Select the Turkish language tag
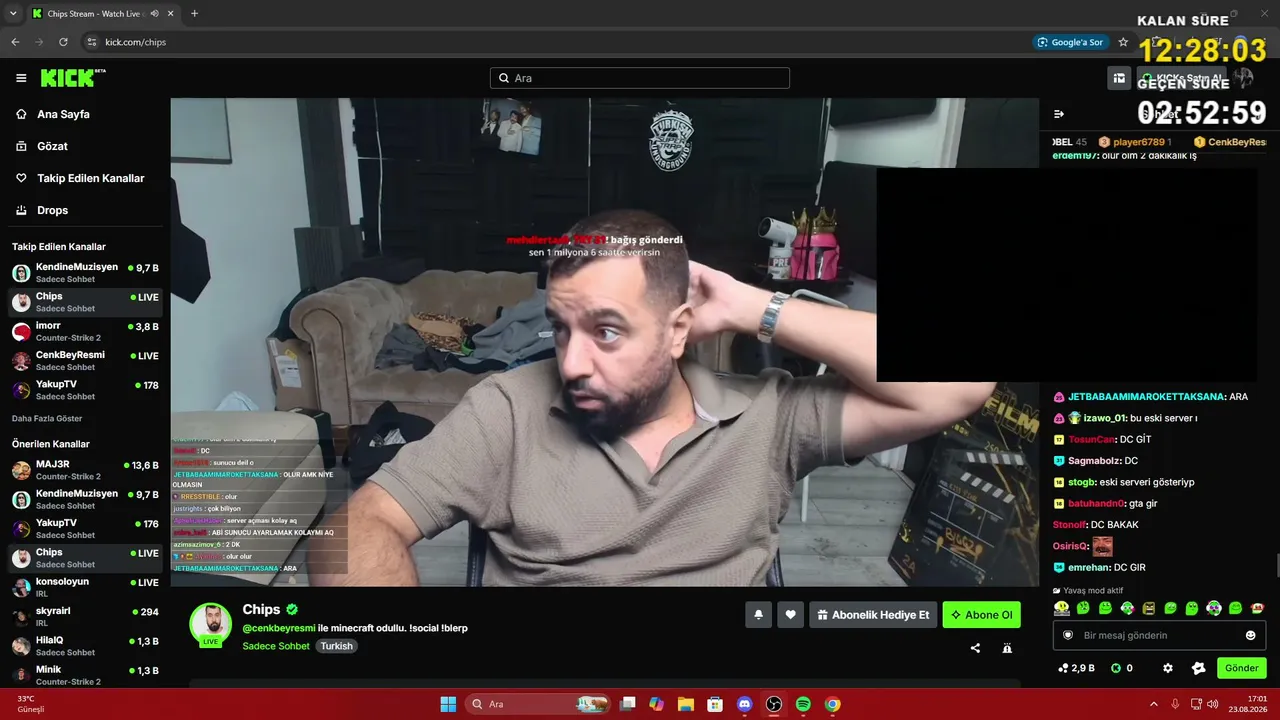This screenshot has width=1280, height=720. [337, 646]
